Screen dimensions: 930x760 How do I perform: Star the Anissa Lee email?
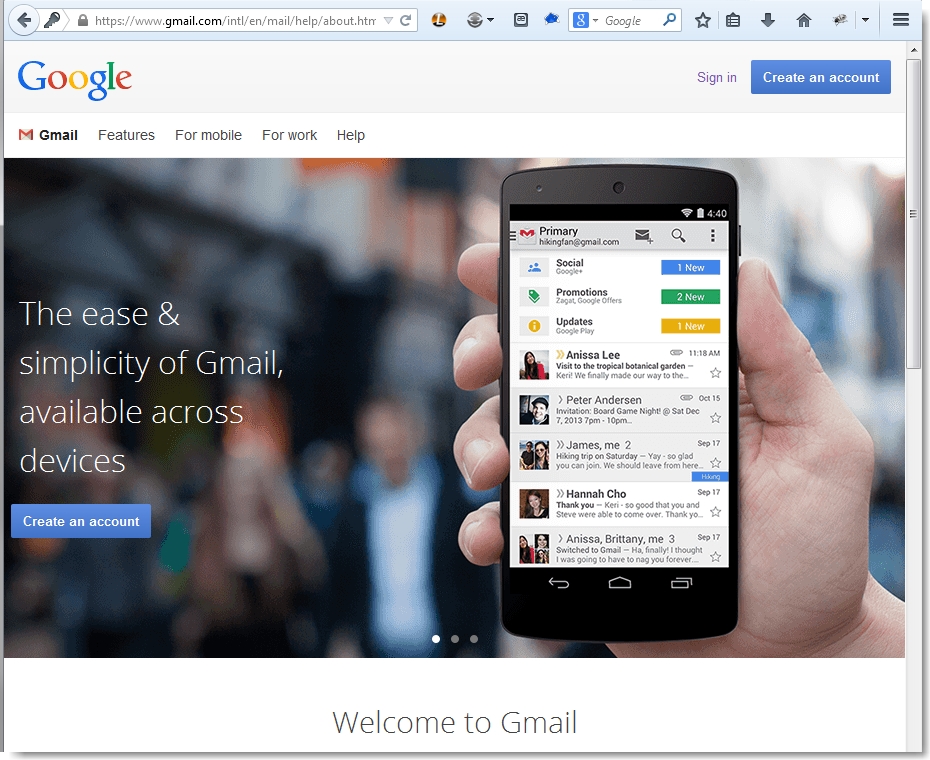point(715,373)
